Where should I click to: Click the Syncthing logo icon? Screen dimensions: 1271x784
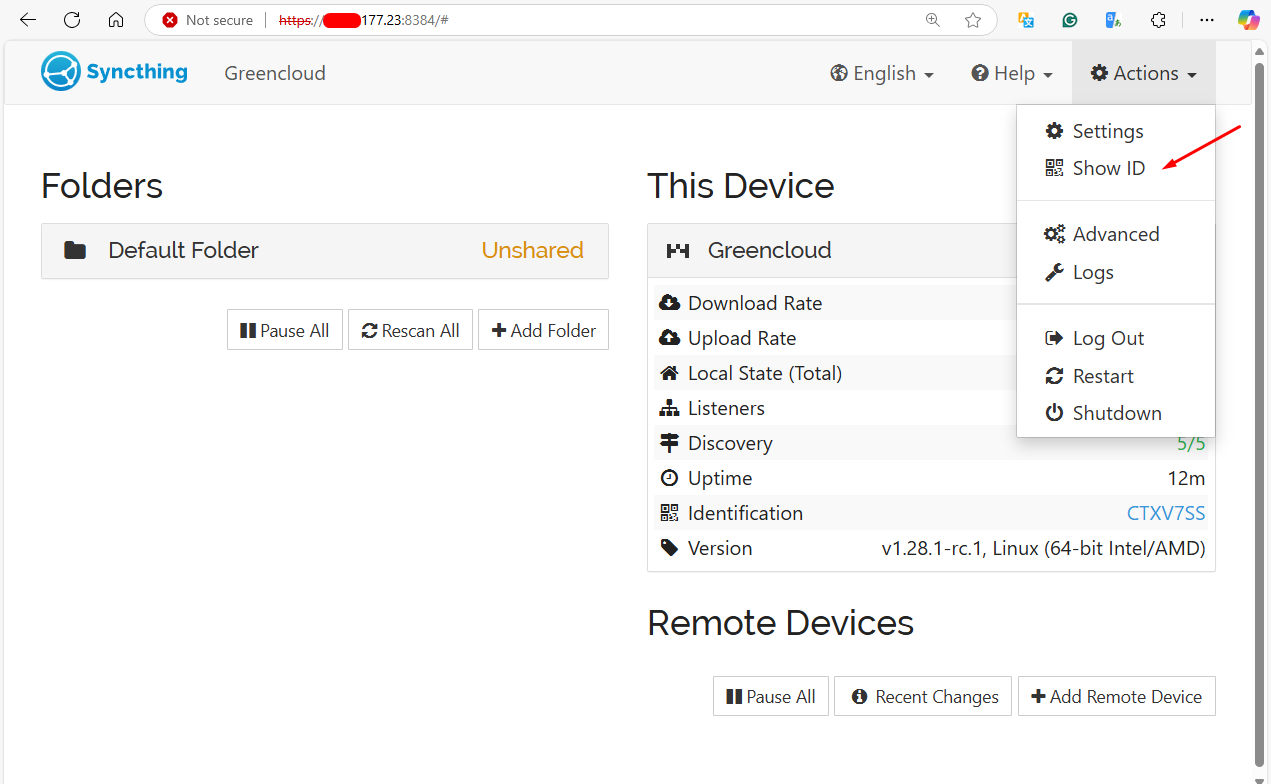click(x=60, y=72)
